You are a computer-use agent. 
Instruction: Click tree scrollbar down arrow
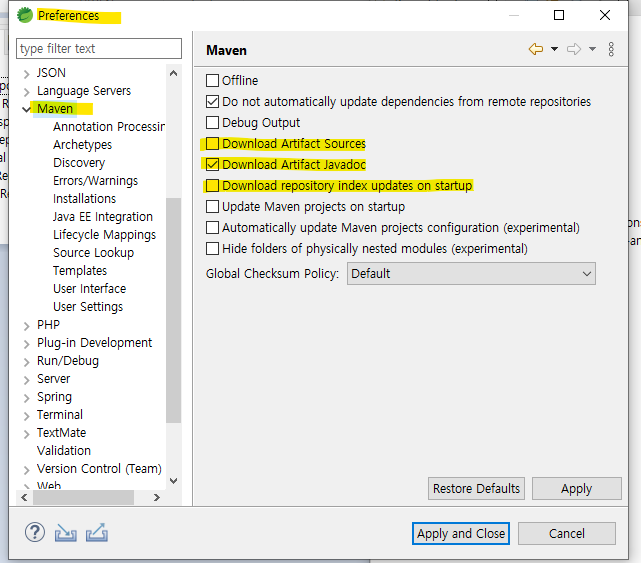[x=173, y=481]
